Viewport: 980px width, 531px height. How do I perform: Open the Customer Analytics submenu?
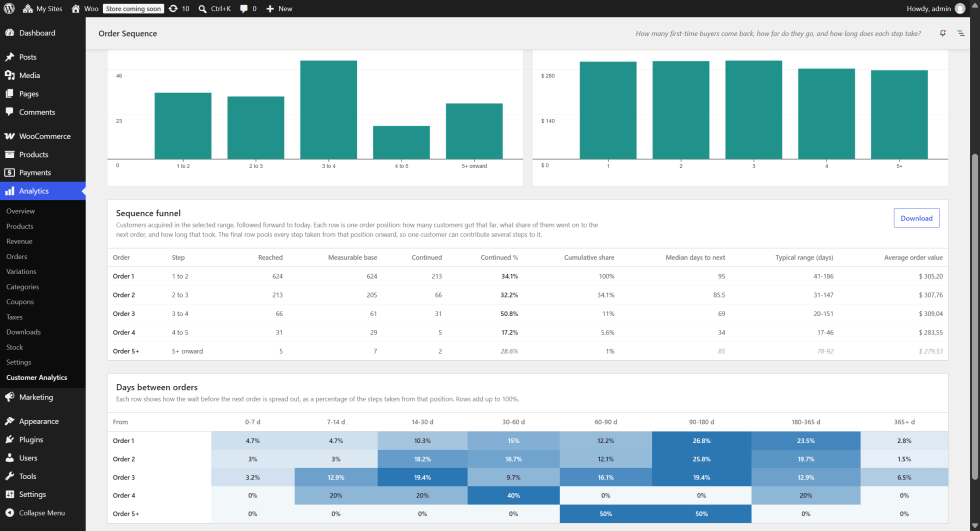(x=37, y=377)
